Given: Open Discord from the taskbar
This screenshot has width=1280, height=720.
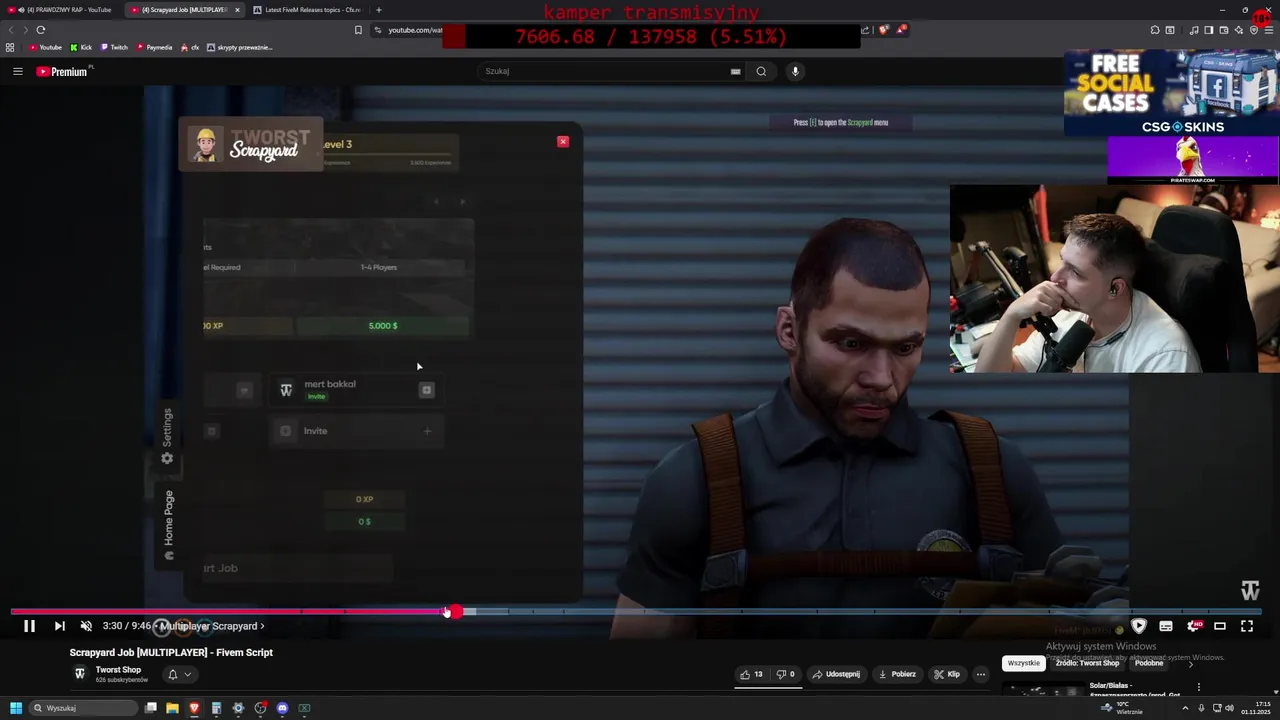Looking at the screenshot, I should [282, 708].
